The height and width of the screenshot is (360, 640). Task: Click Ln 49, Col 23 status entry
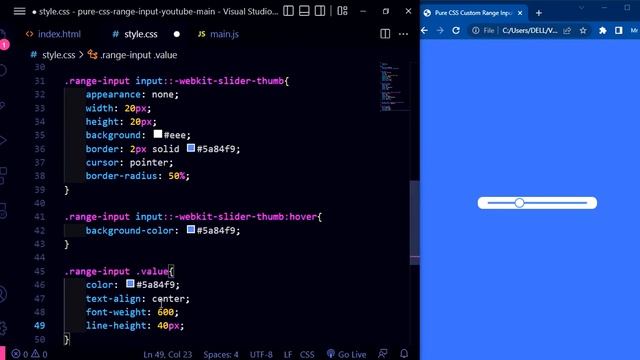167,354
